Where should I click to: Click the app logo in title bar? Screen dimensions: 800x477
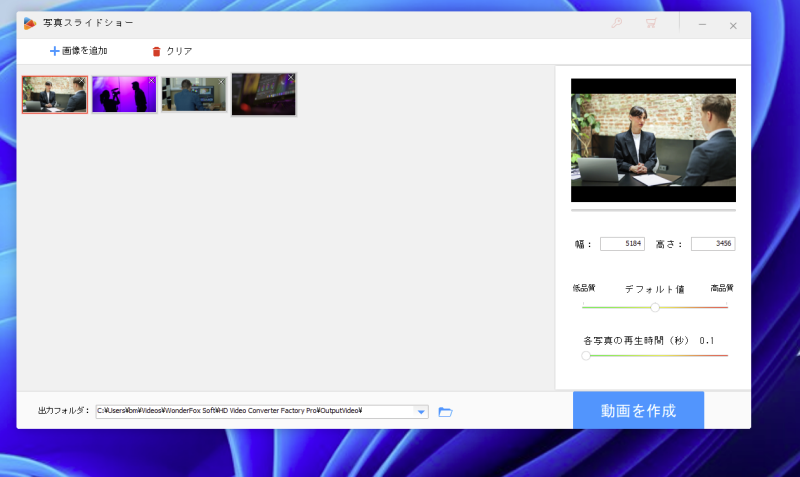click(x=30, y=23)
